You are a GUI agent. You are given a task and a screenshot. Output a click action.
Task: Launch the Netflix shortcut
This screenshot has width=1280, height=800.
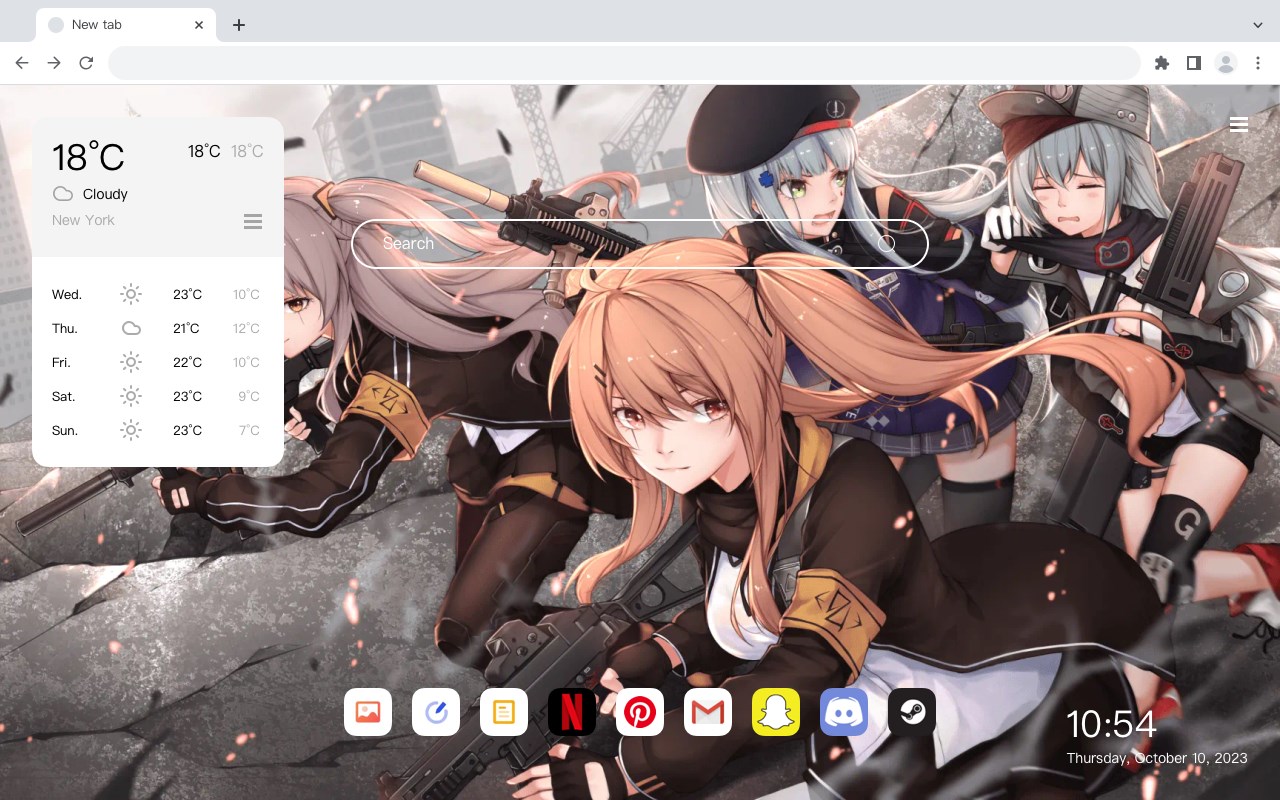[572, 712]
